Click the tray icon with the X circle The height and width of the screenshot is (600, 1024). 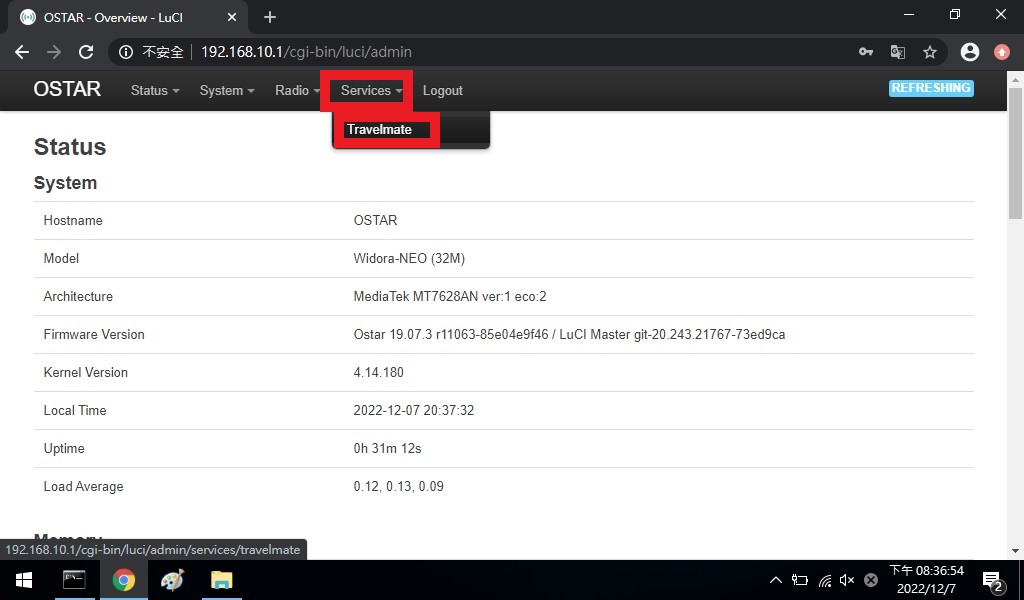pyautogui.click(x=871, y=580)
